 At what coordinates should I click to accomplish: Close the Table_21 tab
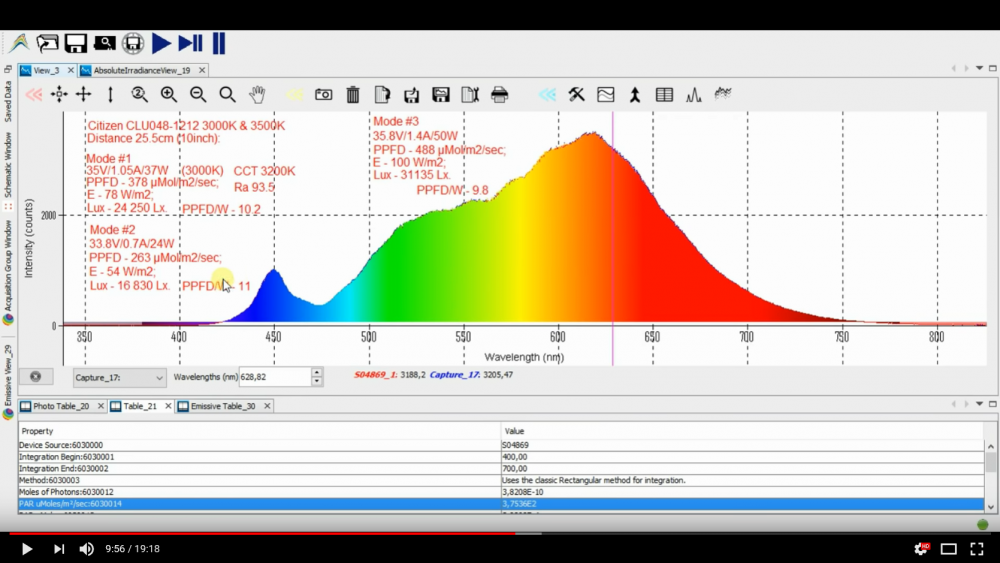pos(168,406)
